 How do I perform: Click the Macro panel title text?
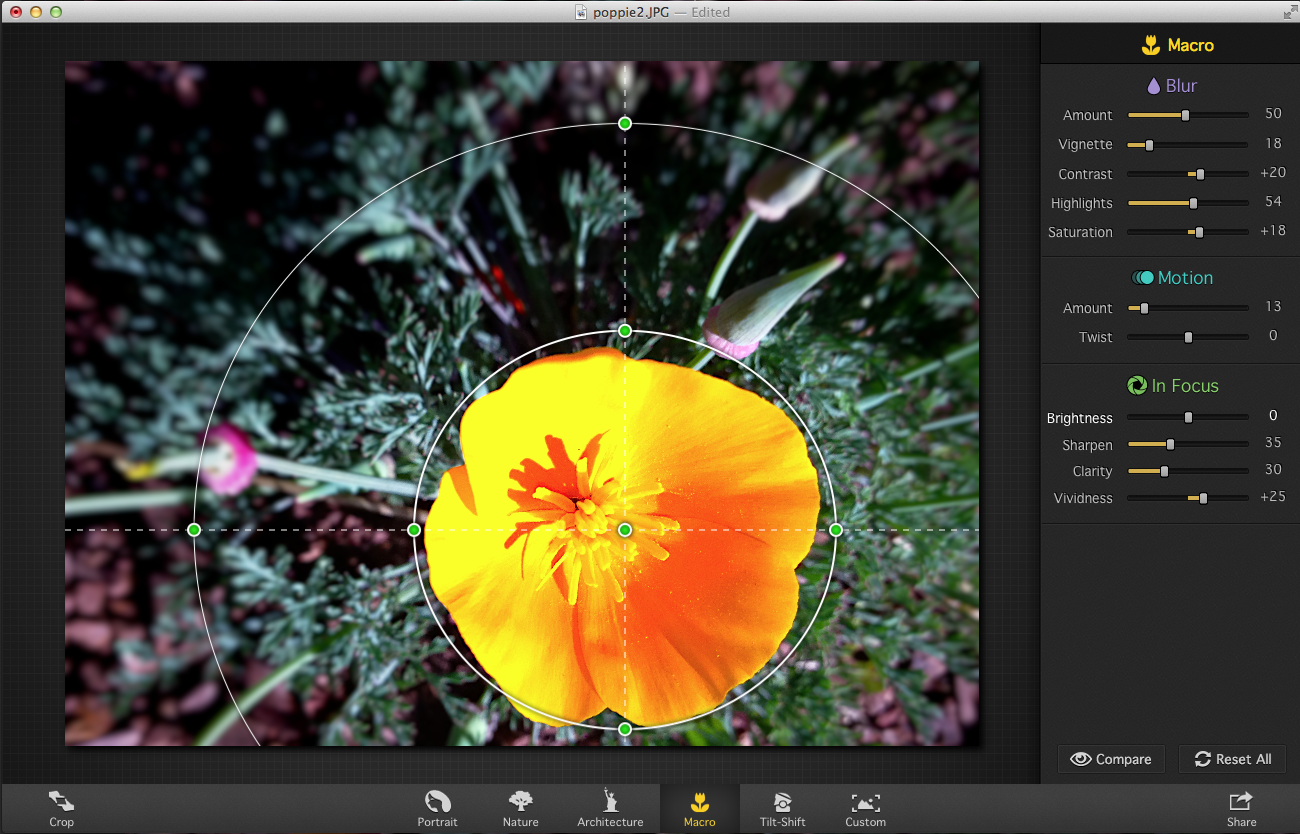click(1191, 45)
